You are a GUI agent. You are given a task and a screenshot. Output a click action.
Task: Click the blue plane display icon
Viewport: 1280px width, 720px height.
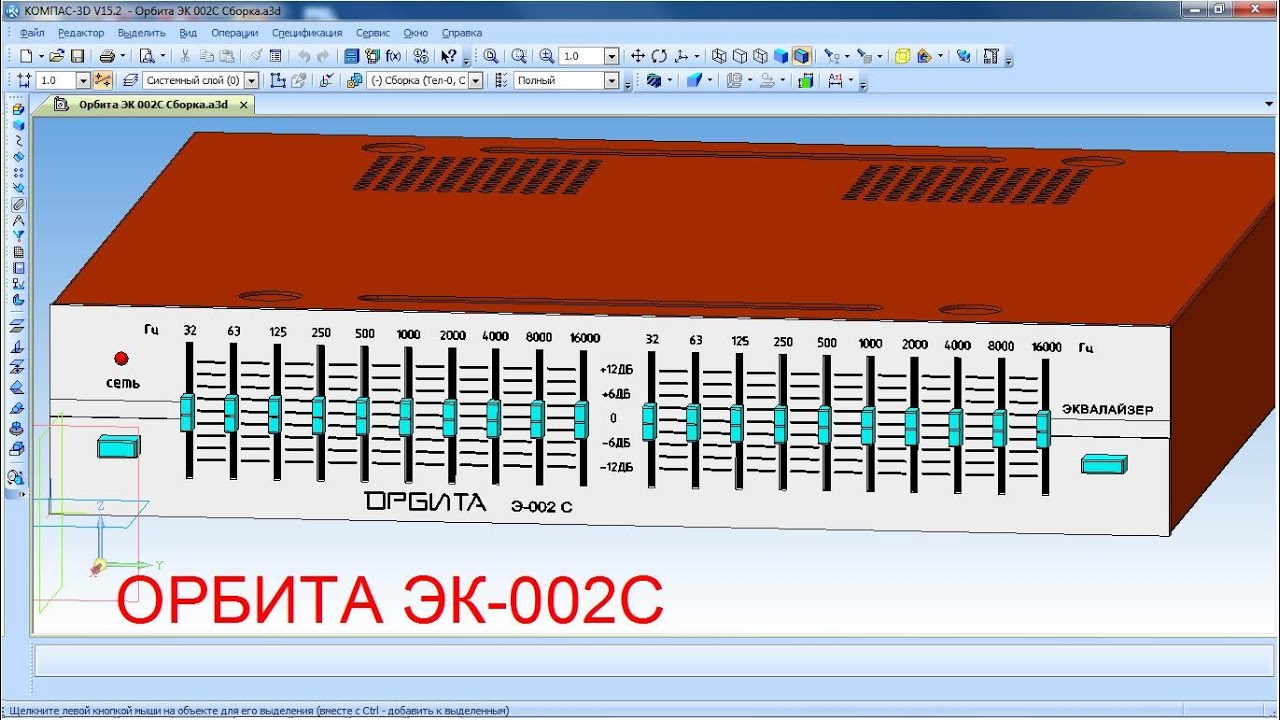click(694, 80)
